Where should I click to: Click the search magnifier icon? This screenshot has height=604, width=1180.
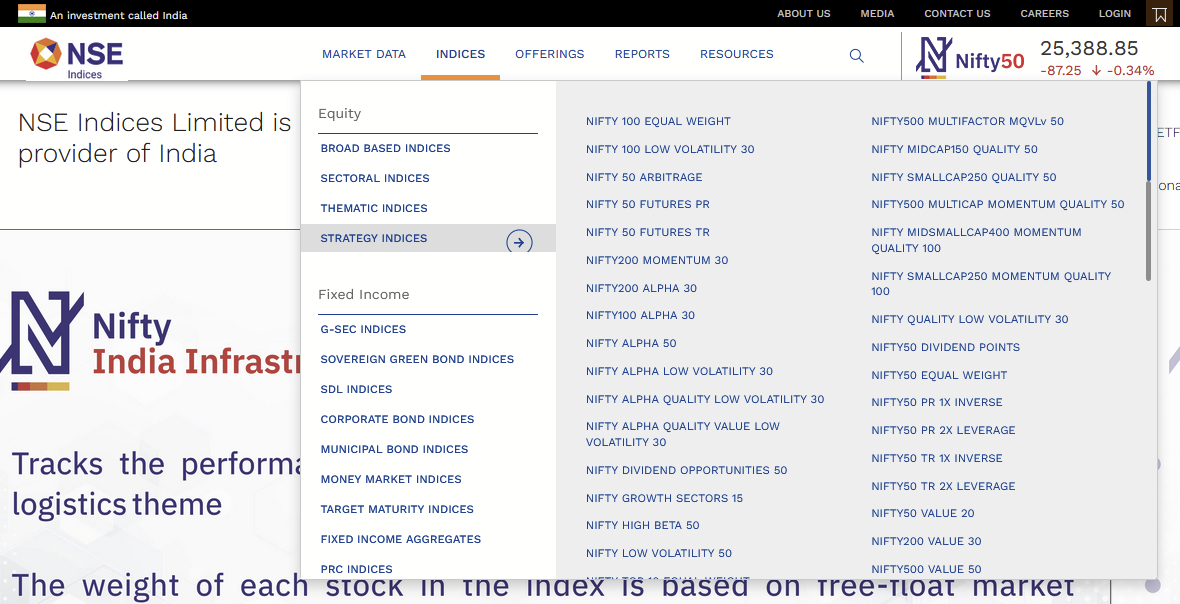856,56
